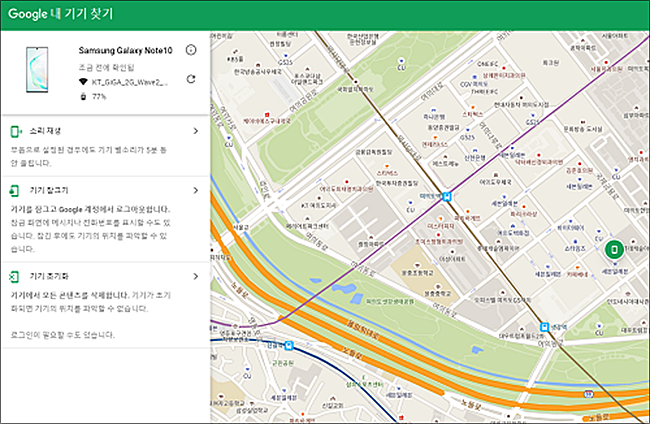Image resolution: width=650 pixels, height=424 pixels.
Task: Click the 여의도샛강생태공원 park label
Action: tap(390, 301)
